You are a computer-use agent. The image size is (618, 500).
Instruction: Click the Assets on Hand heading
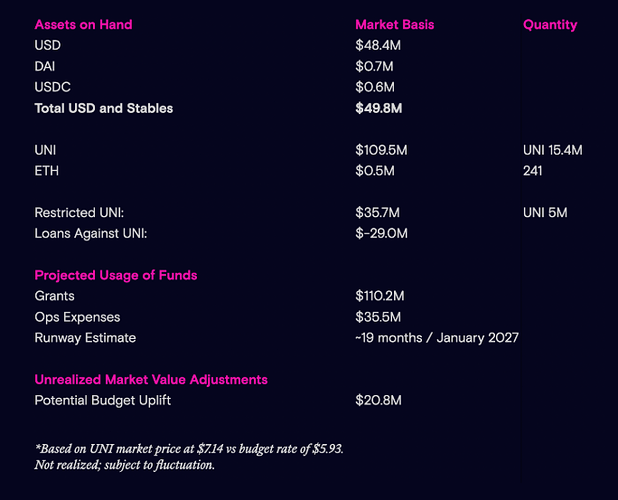[83, 25]
